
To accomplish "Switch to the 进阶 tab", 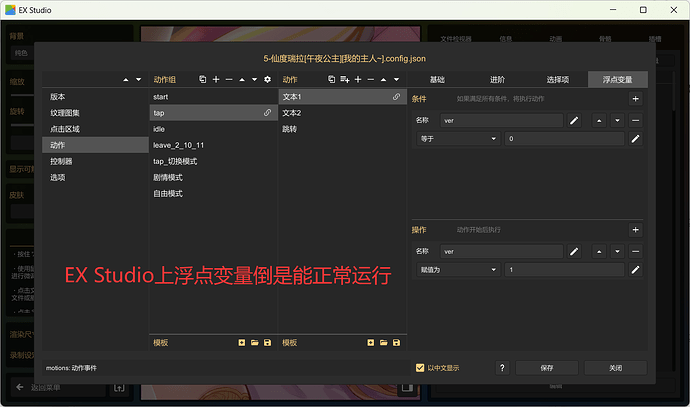I will (497, 79).
